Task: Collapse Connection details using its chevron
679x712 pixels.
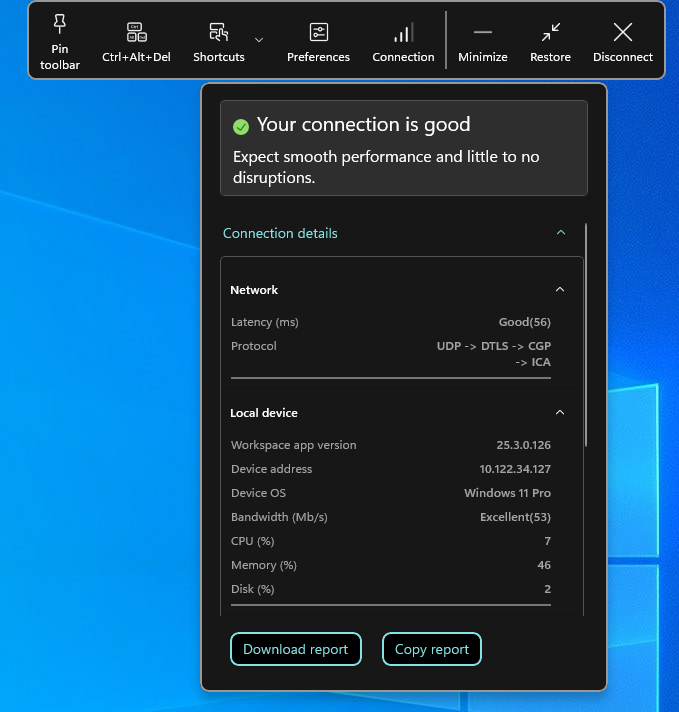Action: (x=560, y=233)
